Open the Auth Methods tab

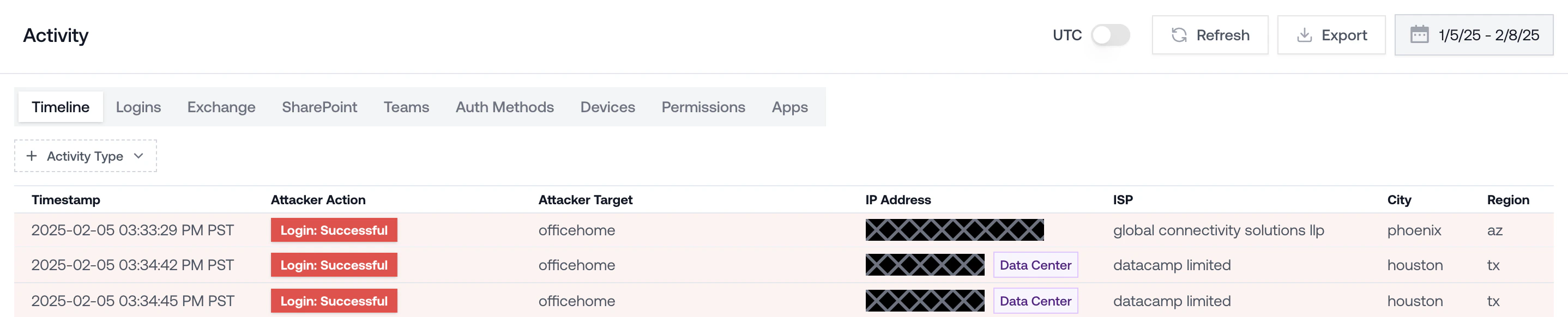(505, 107)
